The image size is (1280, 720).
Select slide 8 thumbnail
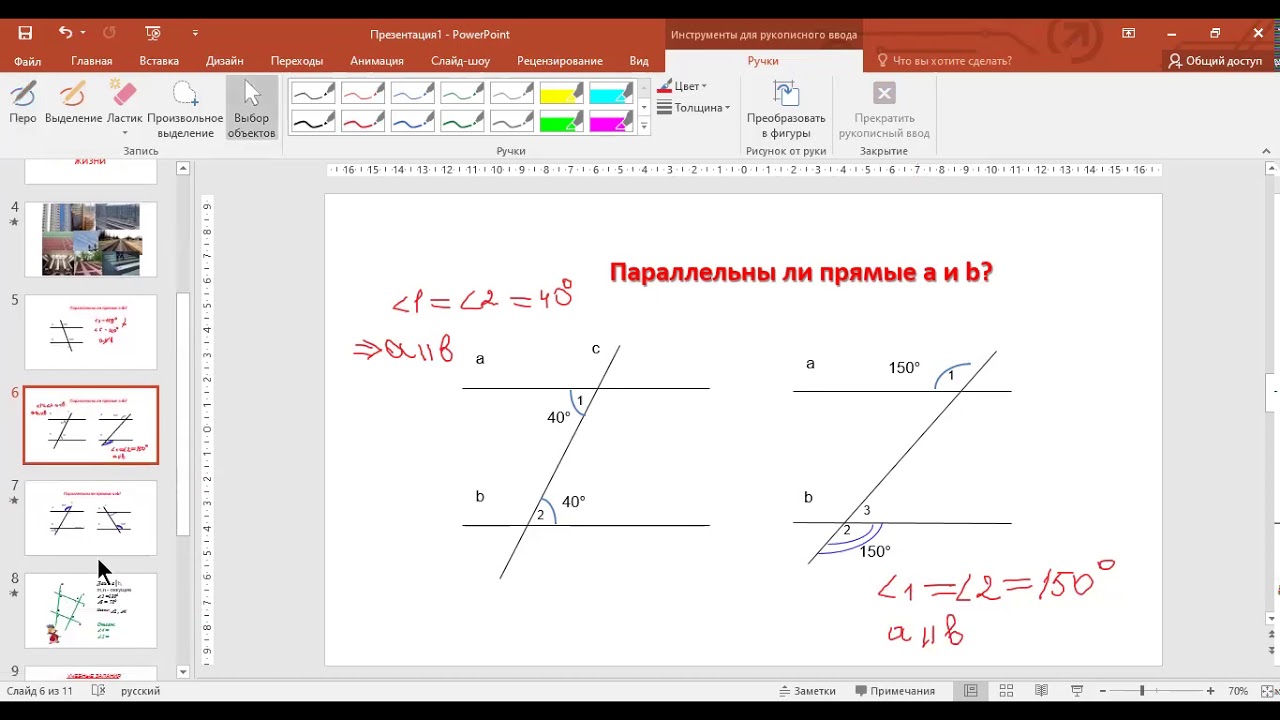91,610
